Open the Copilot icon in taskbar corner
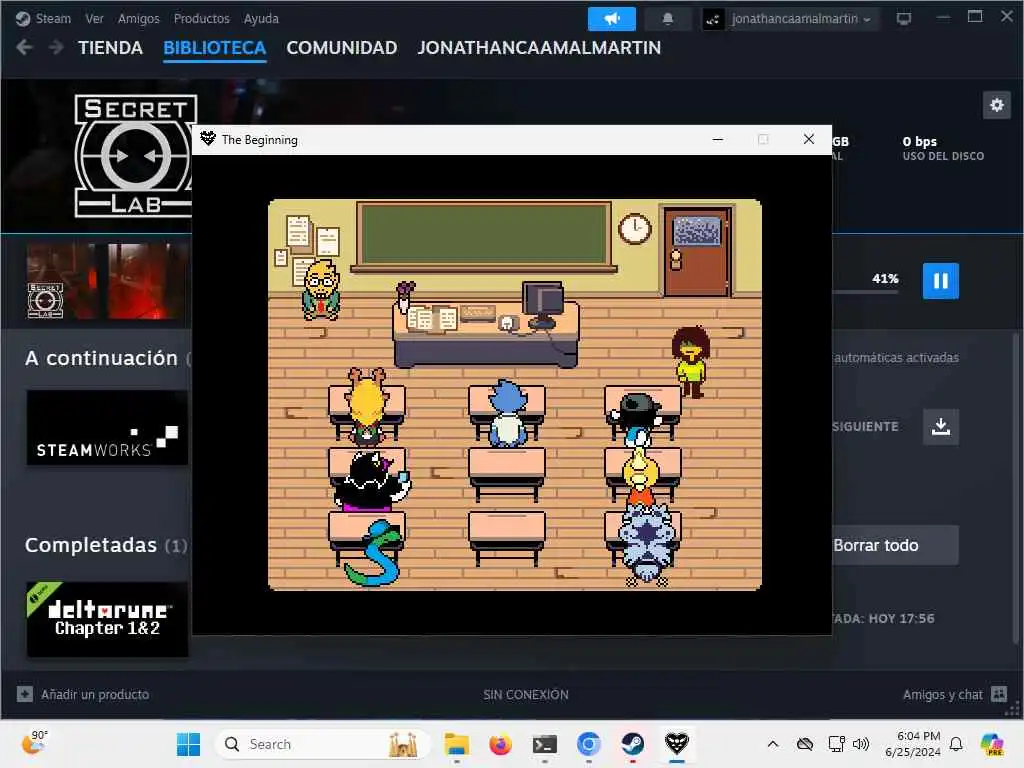Viewport: 1024px width, 768px height. (992, 744)
